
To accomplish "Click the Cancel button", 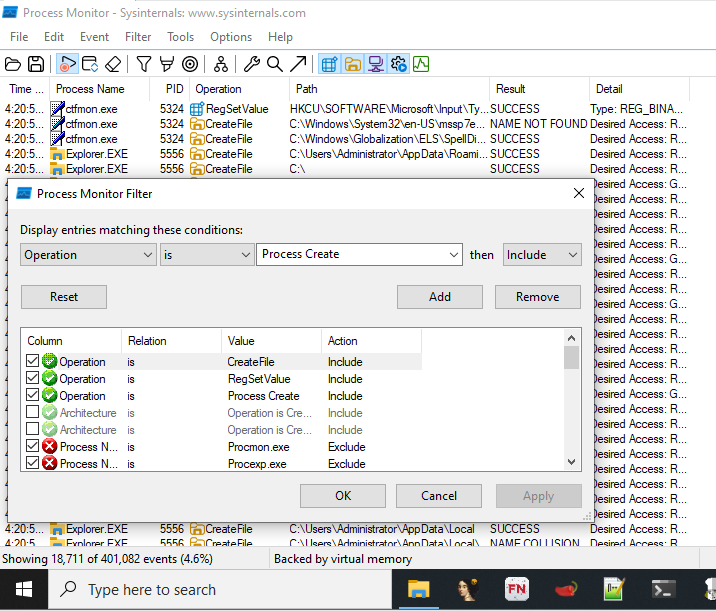I will pyautogui.click(x=439, y=496).
